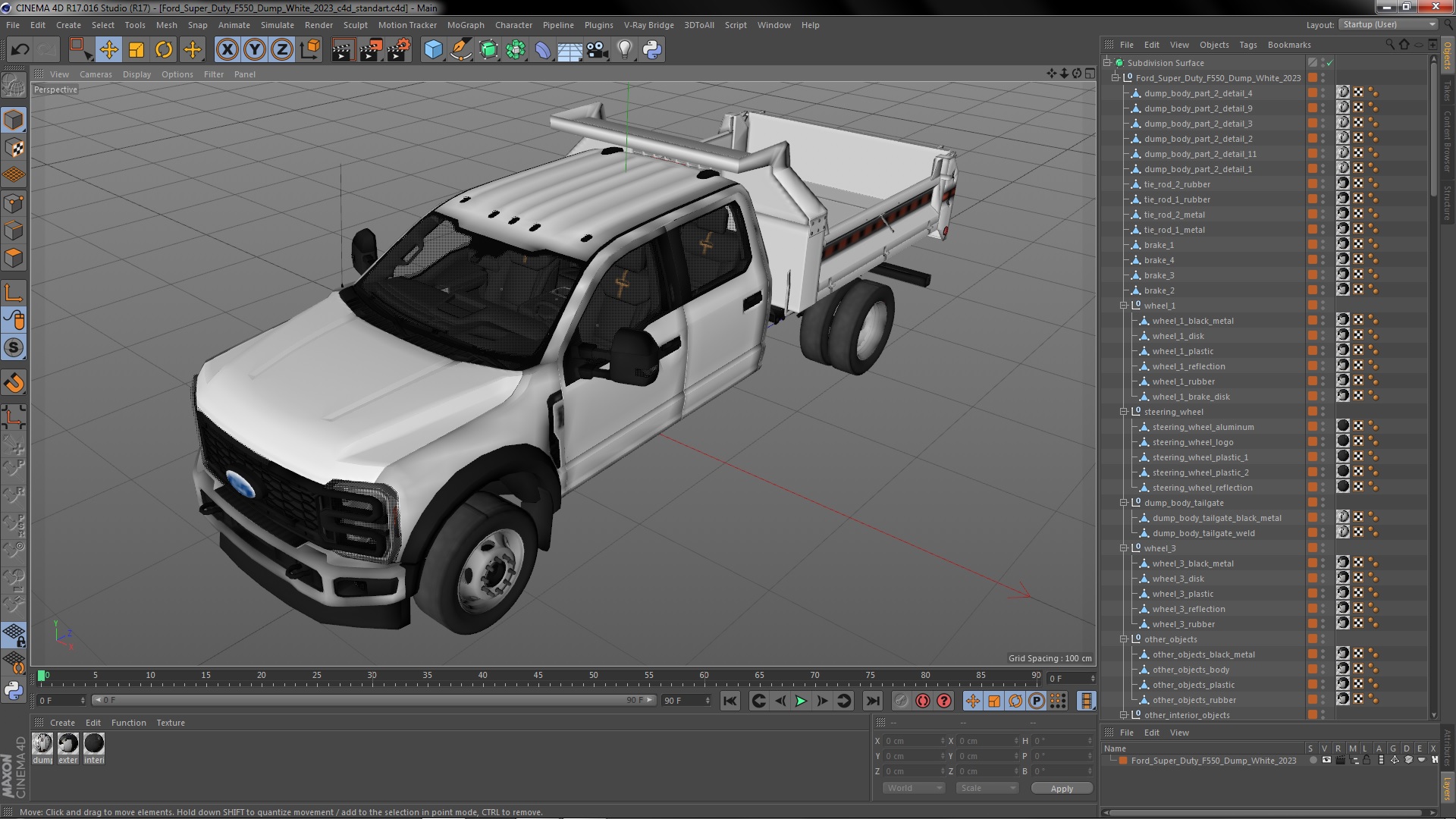Open the Layout Startup dropdown

click(1388, 24)
